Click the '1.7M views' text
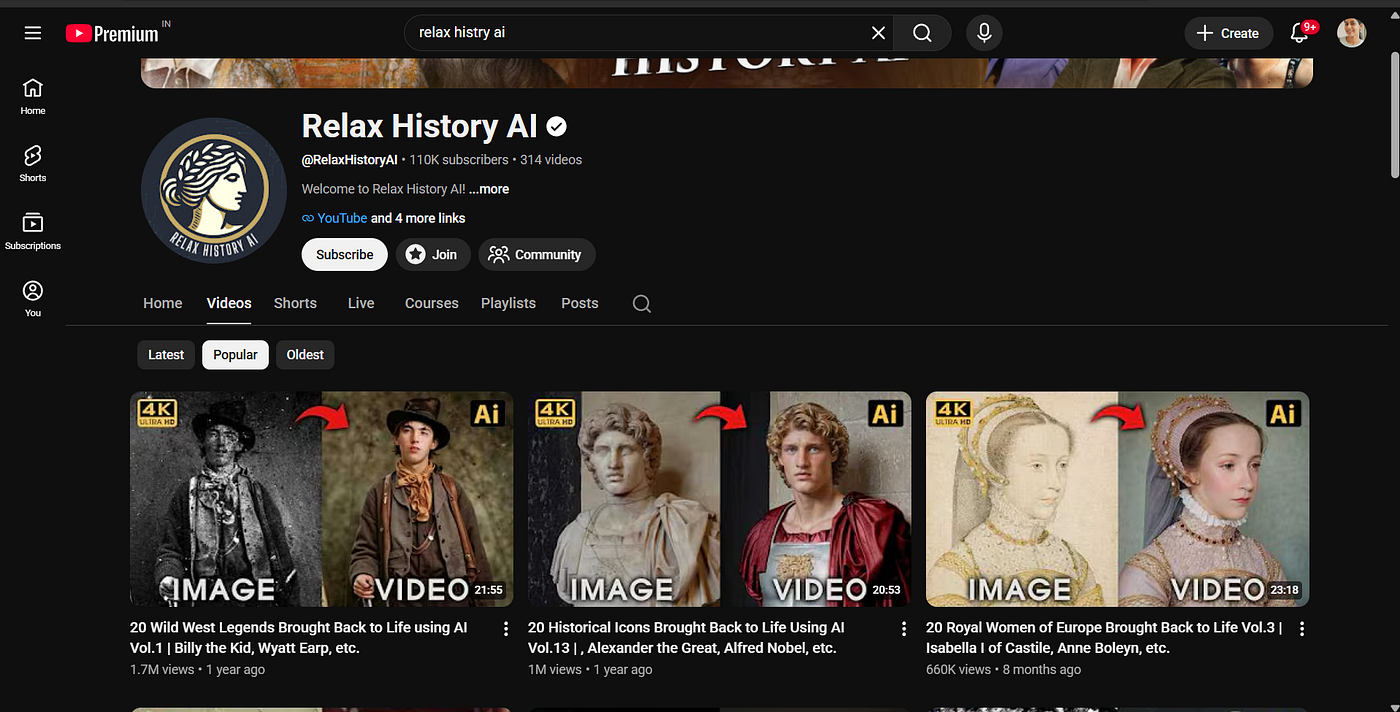 (162, 670)
